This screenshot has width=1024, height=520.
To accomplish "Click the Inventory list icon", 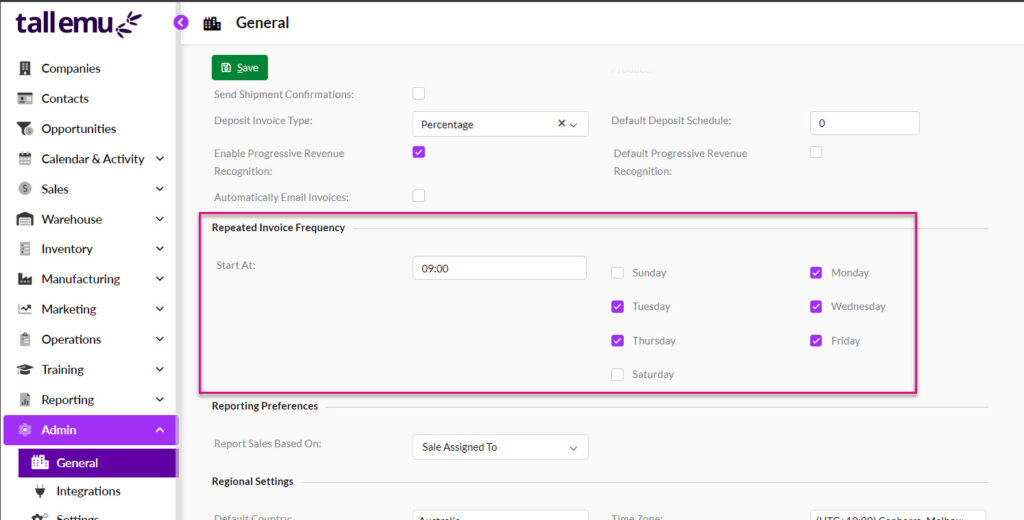I will point(25,249).
